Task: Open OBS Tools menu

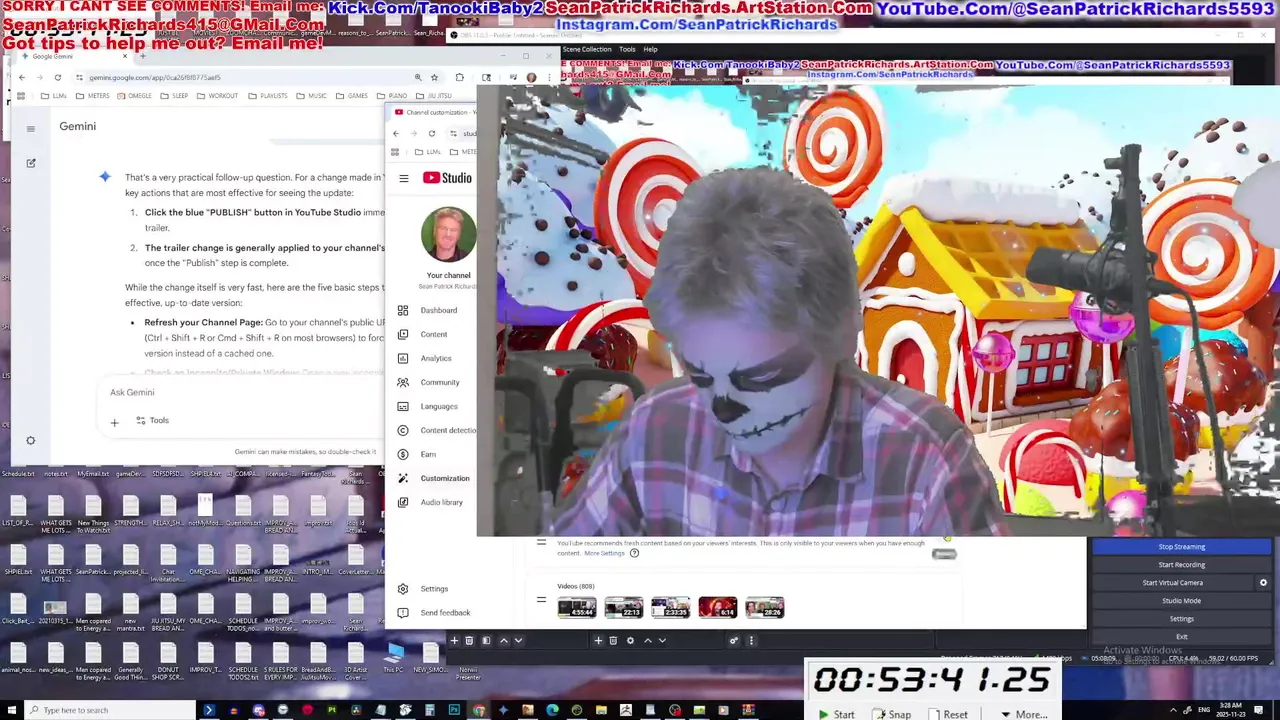Action: 627,49
